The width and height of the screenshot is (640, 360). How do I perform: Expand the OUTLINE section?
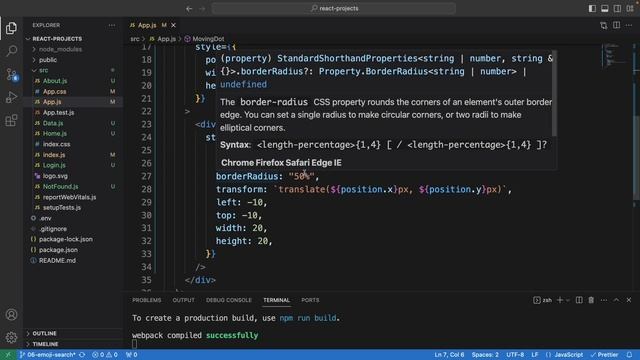(44, 333)
